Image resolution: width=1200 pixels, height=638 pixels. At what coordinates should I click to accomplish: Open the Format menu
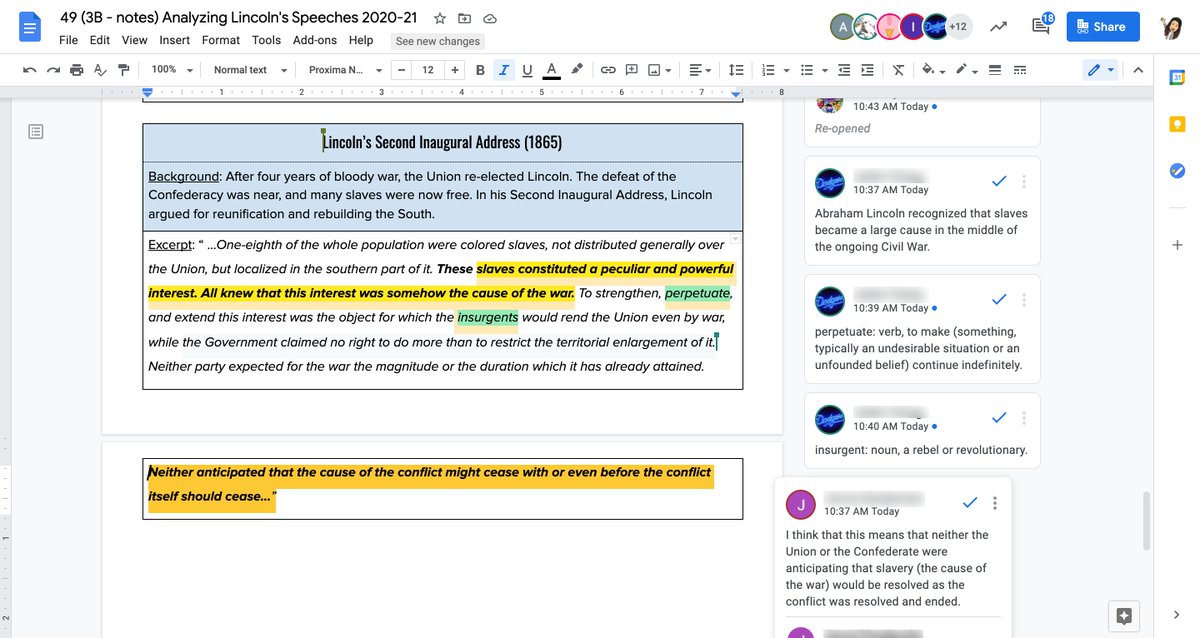[221, 40]
